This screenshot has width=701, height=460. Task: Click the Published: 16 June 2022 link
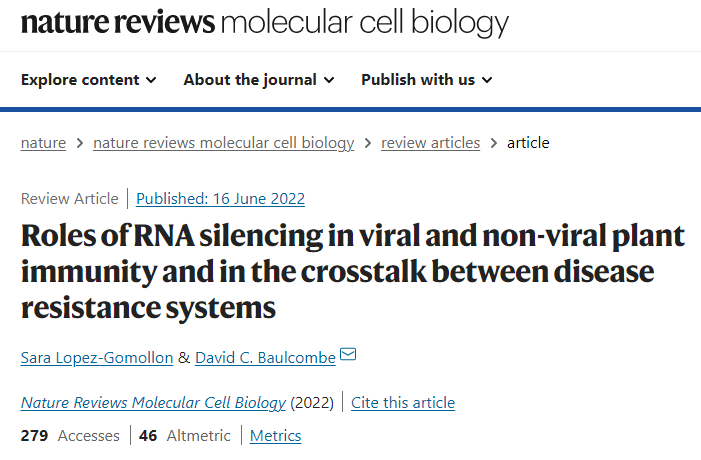pos(220,198)
